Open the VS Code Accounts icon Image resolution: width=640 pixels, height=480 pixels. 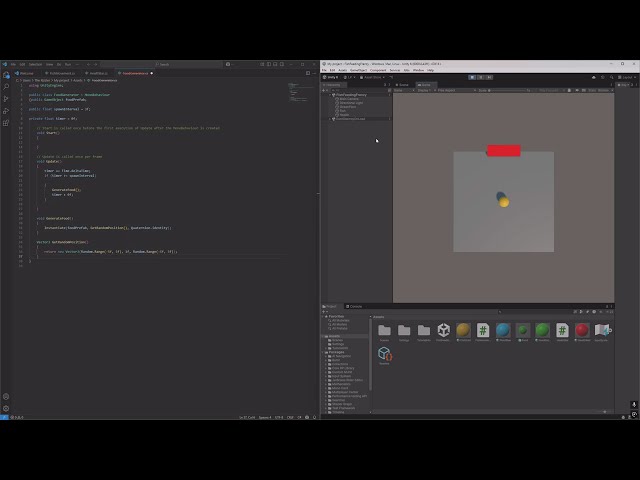(x=6, y=396)
